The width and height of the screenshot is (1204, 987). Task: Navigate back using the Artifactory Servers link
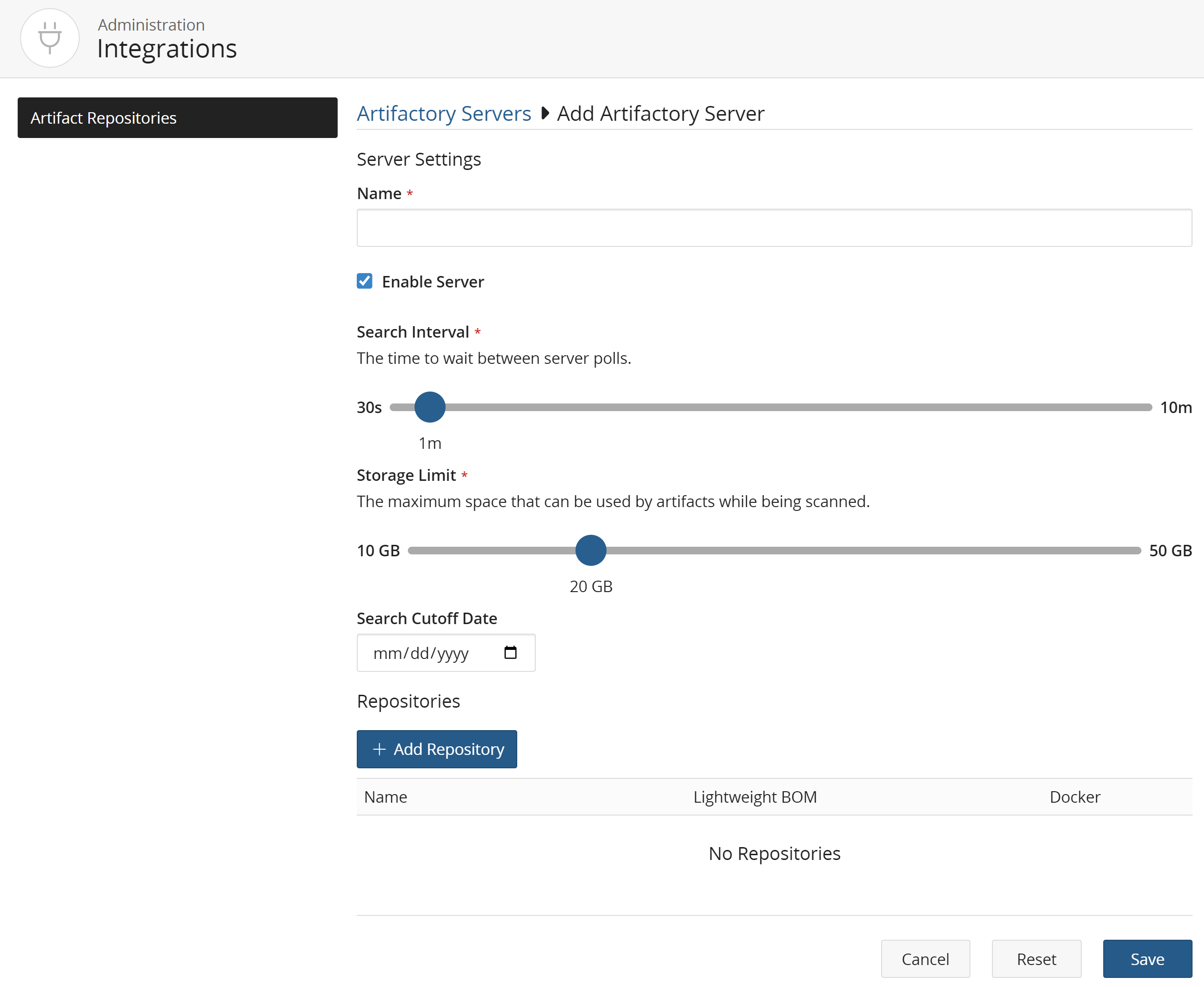point(444,113)
